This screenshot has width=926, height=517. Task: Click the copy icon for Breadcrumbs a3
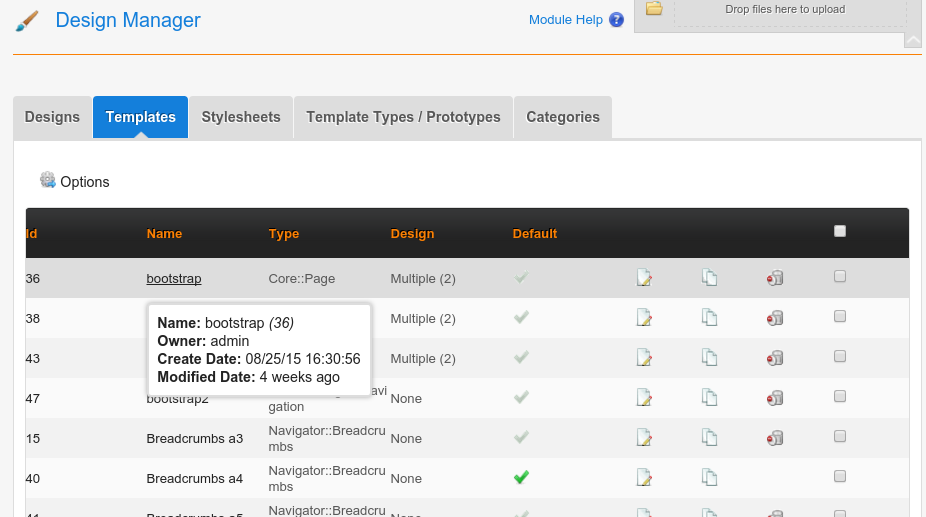(709, 438)
